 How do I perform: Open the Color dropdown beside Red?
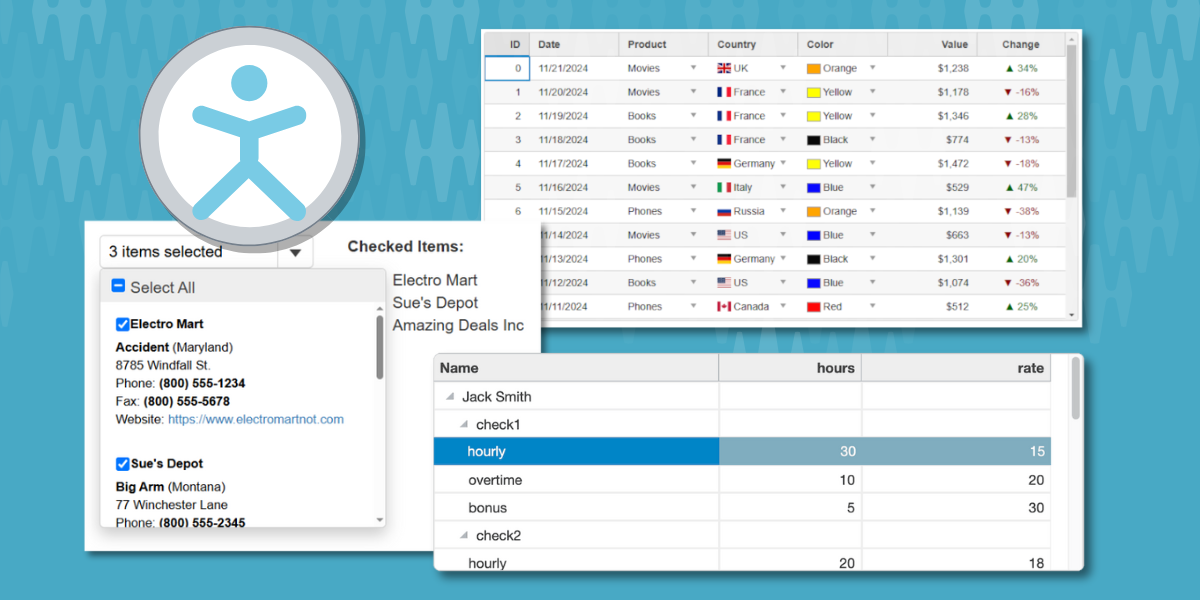click(872, 307)
